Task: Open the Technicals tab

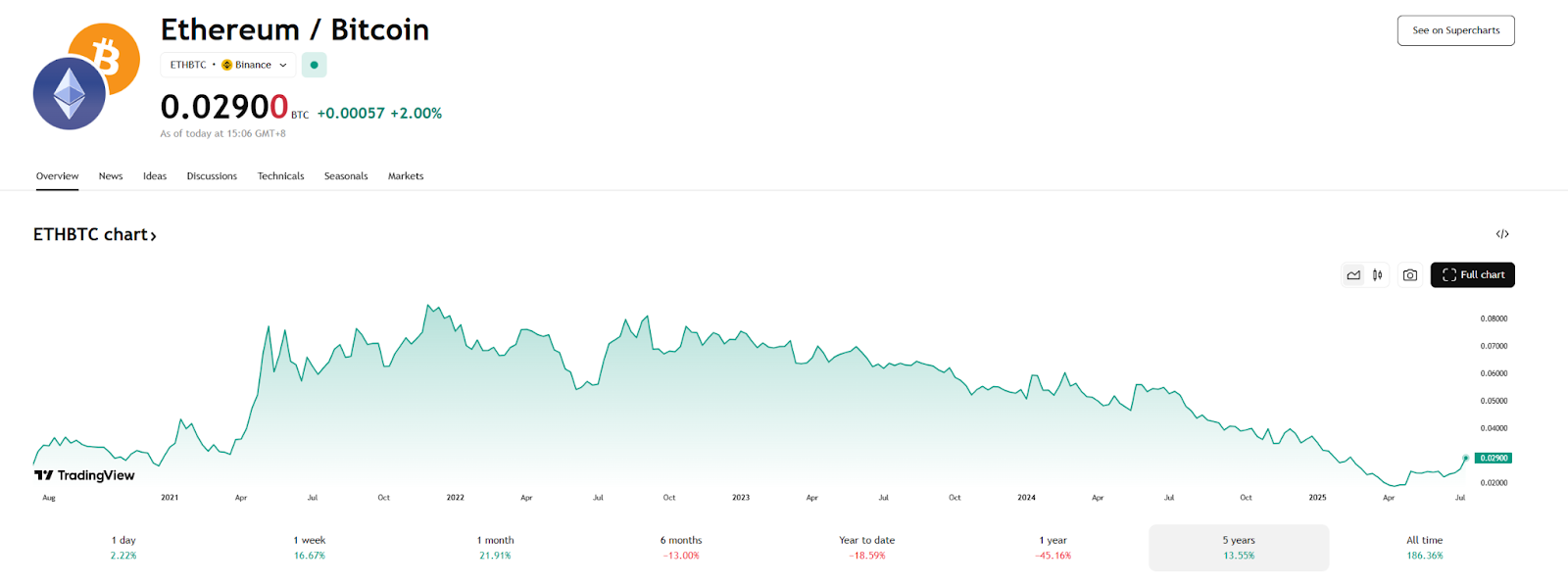Action: 280,176
